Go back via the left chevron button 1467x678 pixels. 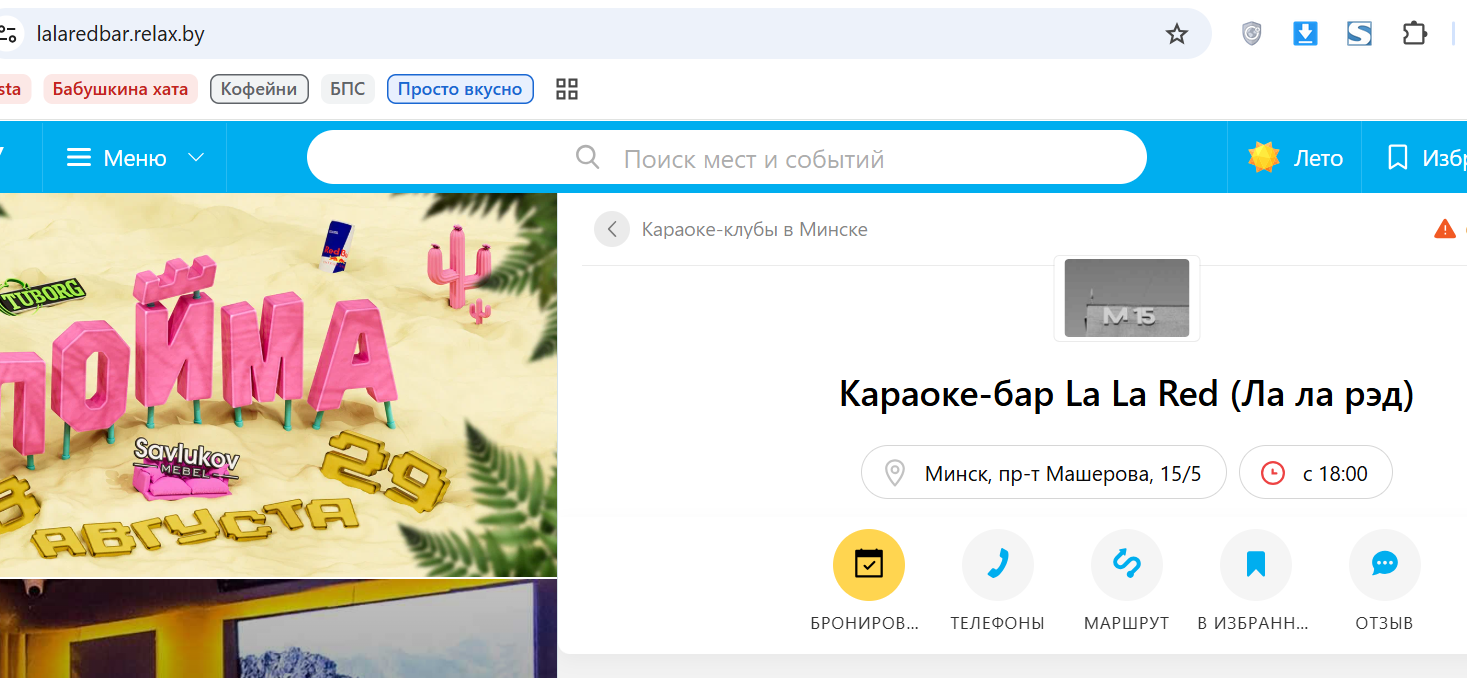[x=612, y=229]
